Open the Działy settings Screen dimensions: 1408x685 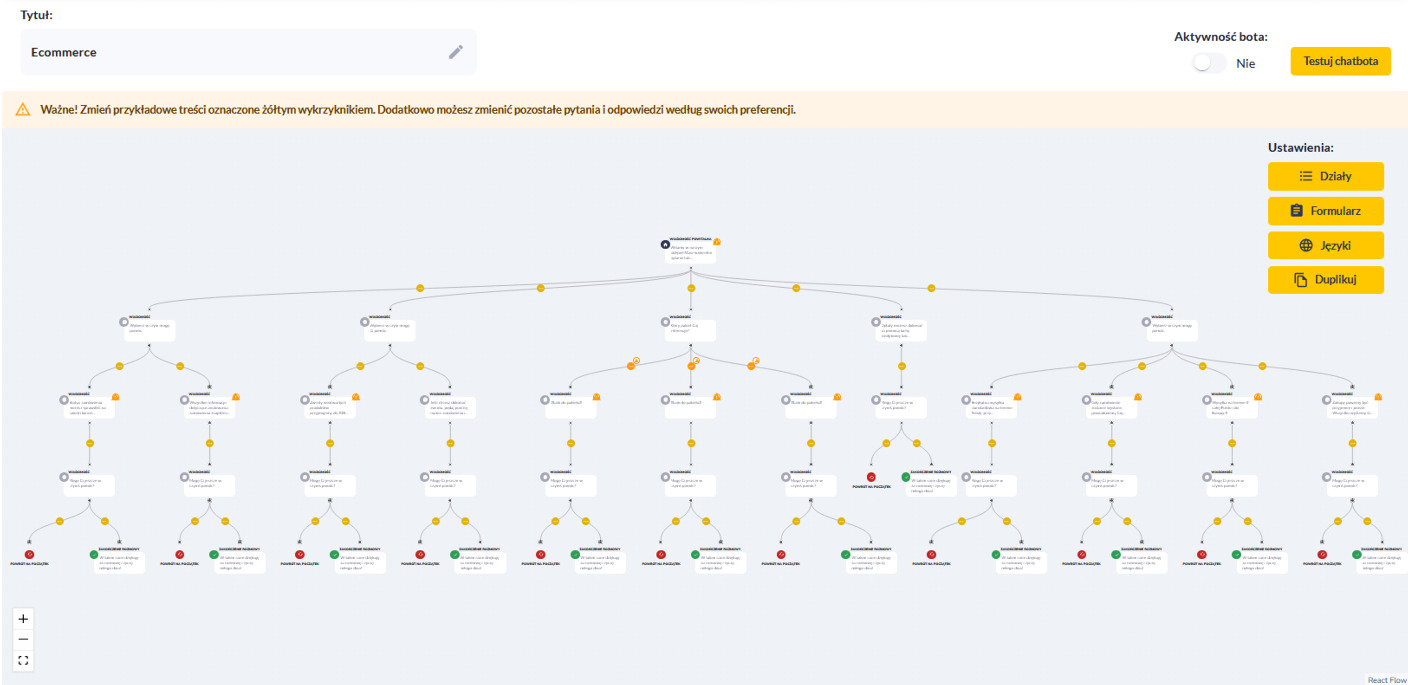point(1325,176)
